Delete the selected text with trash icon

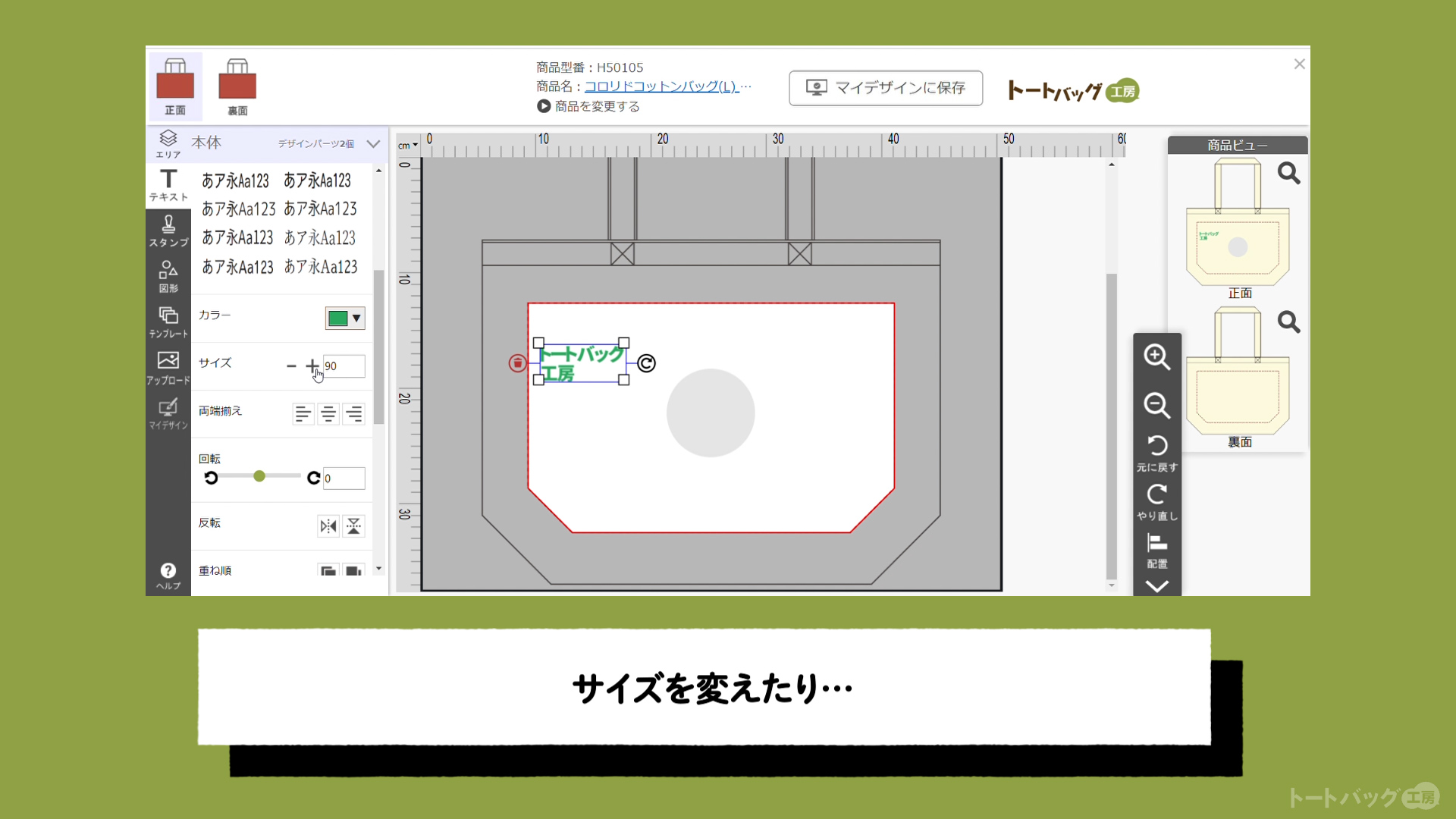(517, 363)
